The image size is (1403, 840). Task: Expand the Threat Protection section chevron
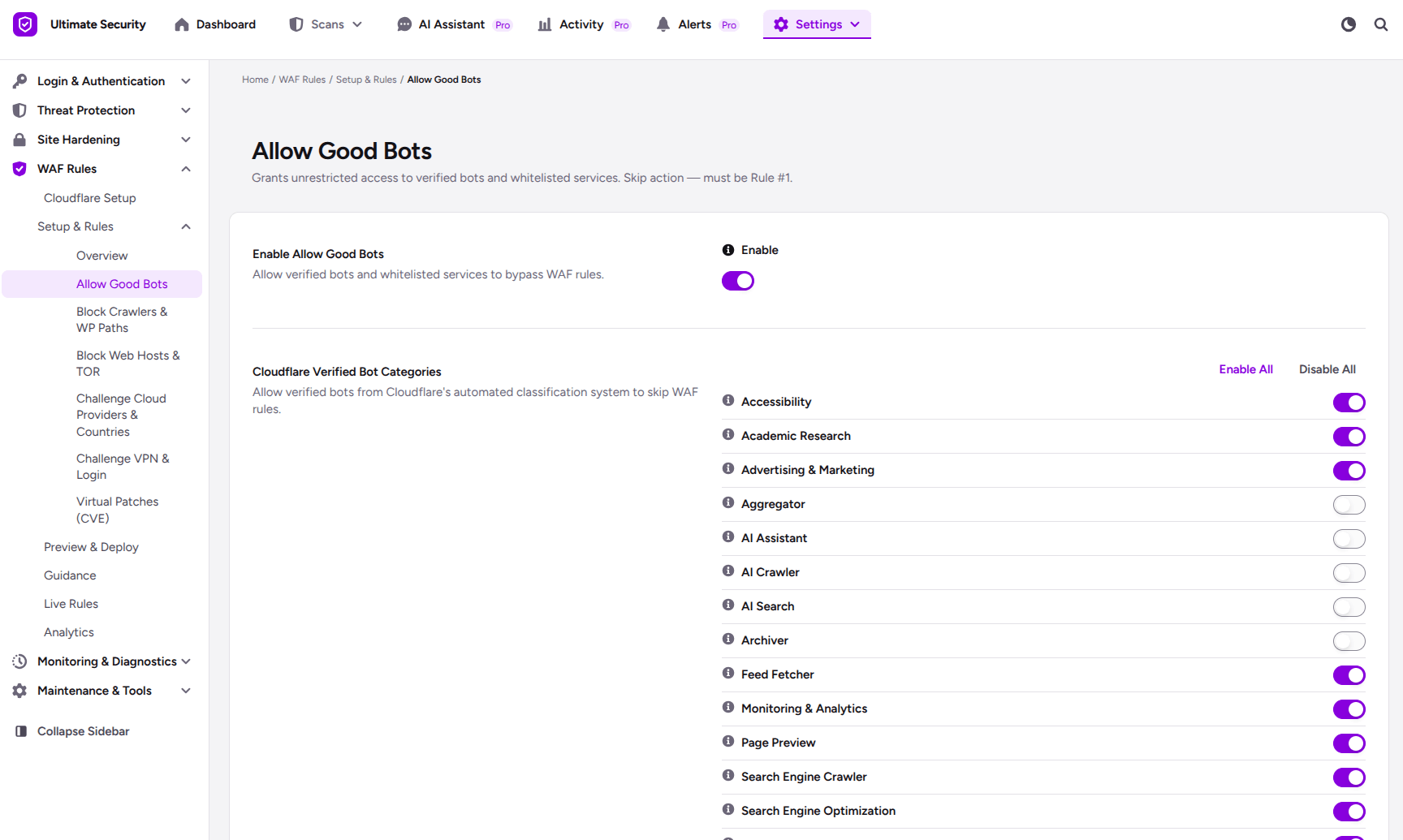(x=186, y=110)
